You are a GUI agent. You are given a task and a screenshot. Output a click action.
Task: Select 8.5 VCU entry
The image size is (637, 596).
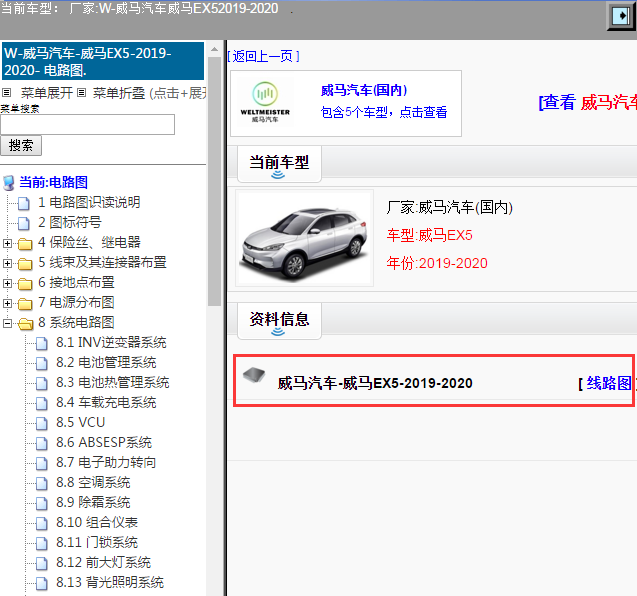point(80,423)
